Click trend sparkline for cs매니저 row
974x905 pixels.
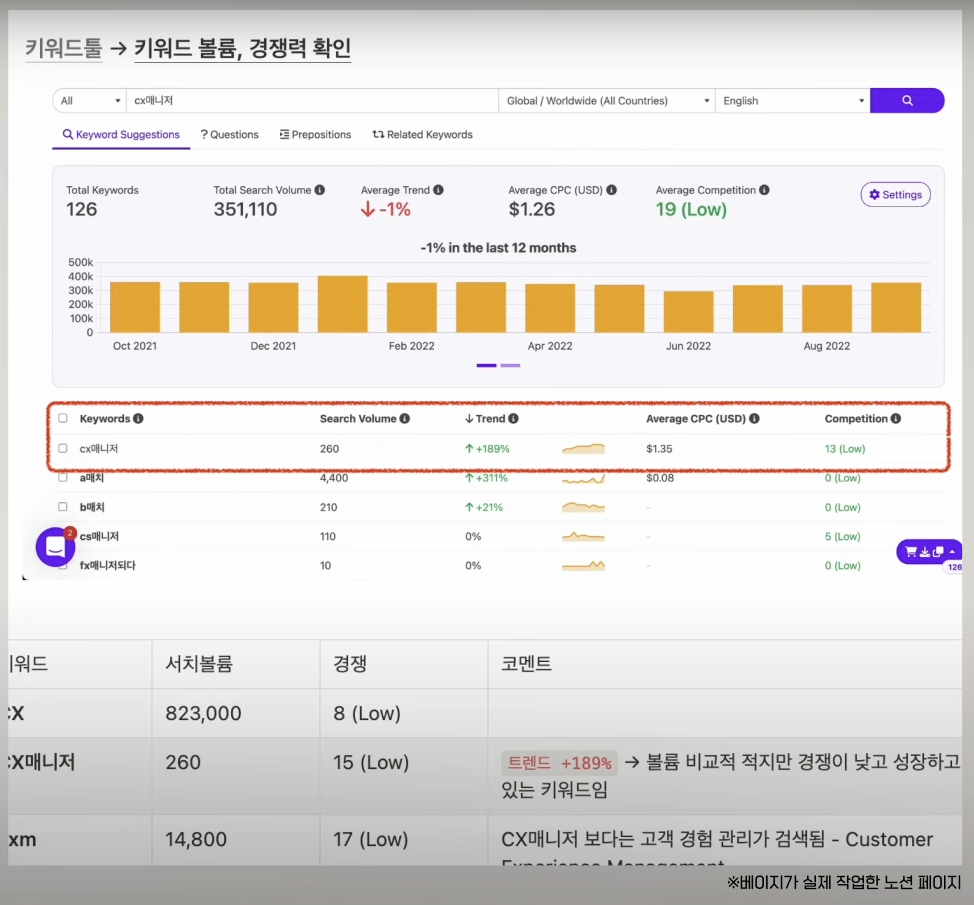pos(583,537)
